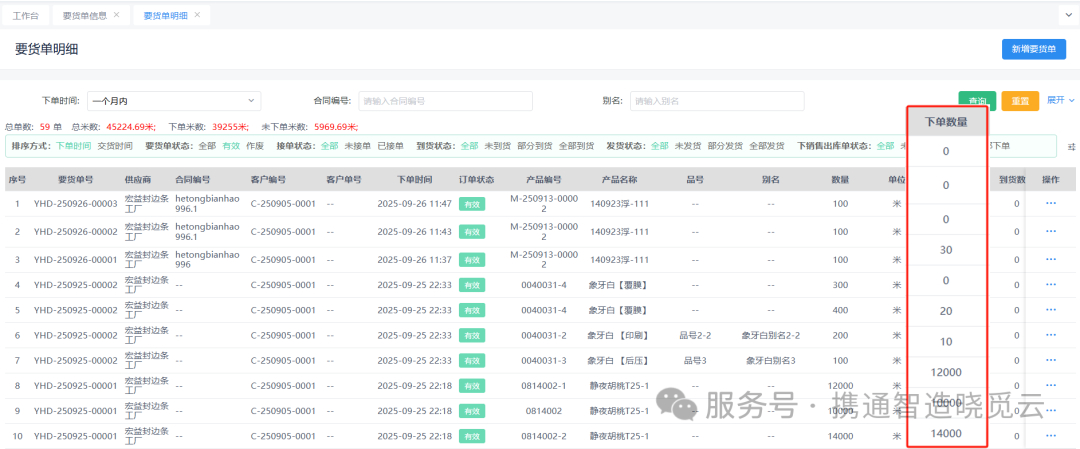Image resolution: width=1080 pixels, height=449 pixels.
Task: Click the 下单米数 value 39255米
Action: pos(230,127)
